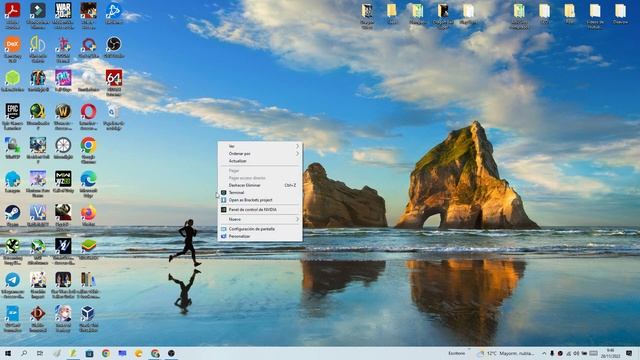The image size is (640, 360).
Task: Open Configuración de pantalla entry
Action: click(260, 229)
